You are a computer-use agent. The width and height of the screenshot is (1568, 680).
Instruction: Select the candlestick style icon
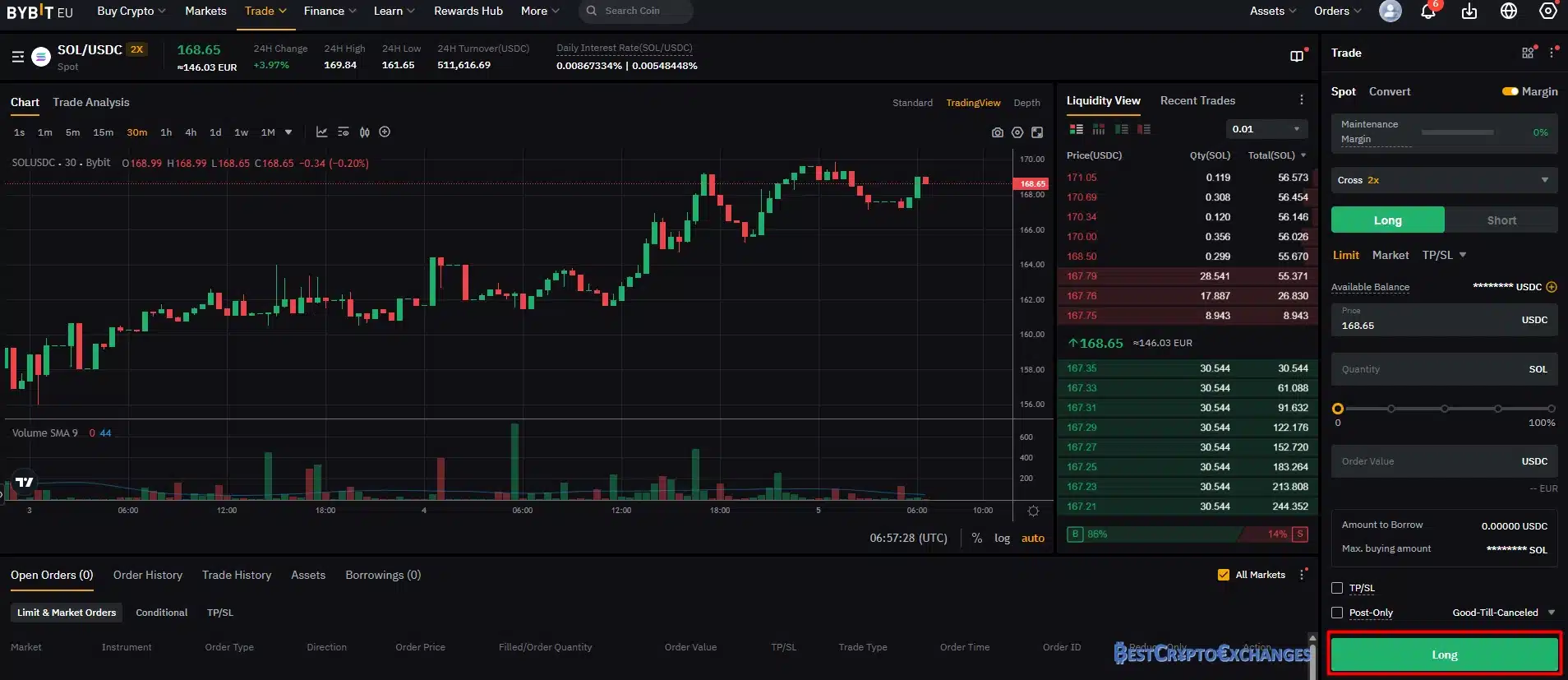click(364, 132)
